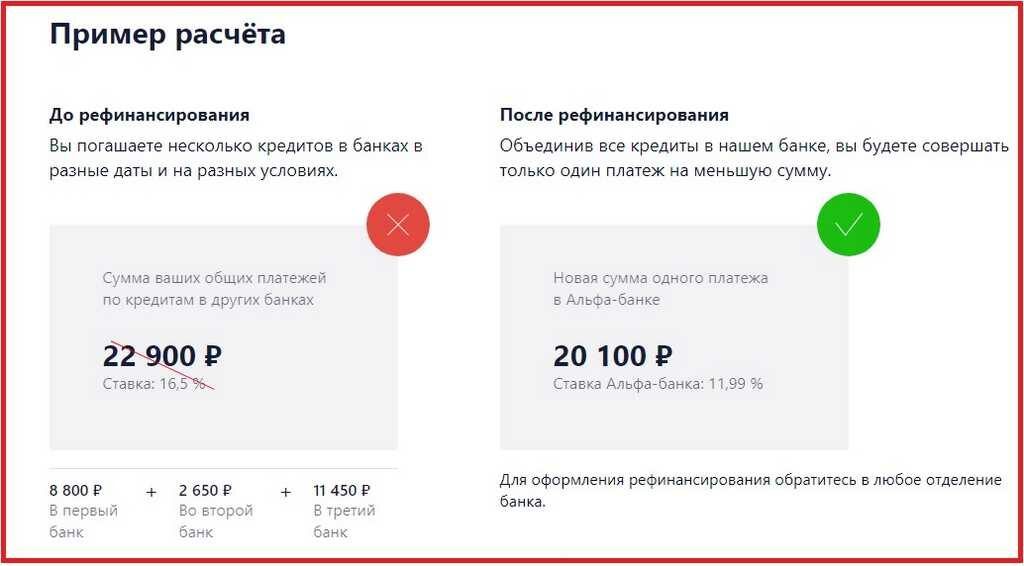Click 'Новая сумма одного платежа' caption
The image size is (1024, 566).
click(661, 278)
